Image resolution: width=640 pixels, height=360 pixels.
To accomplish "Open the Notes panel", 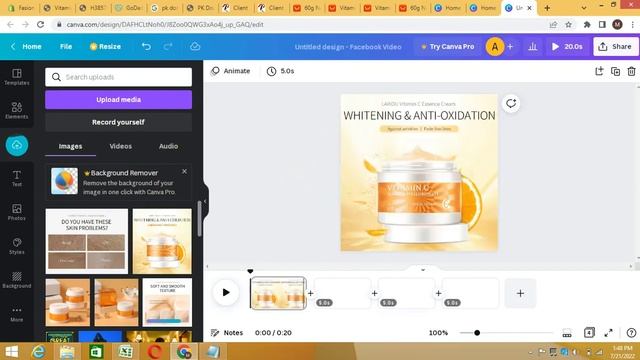I will (227, 333).
